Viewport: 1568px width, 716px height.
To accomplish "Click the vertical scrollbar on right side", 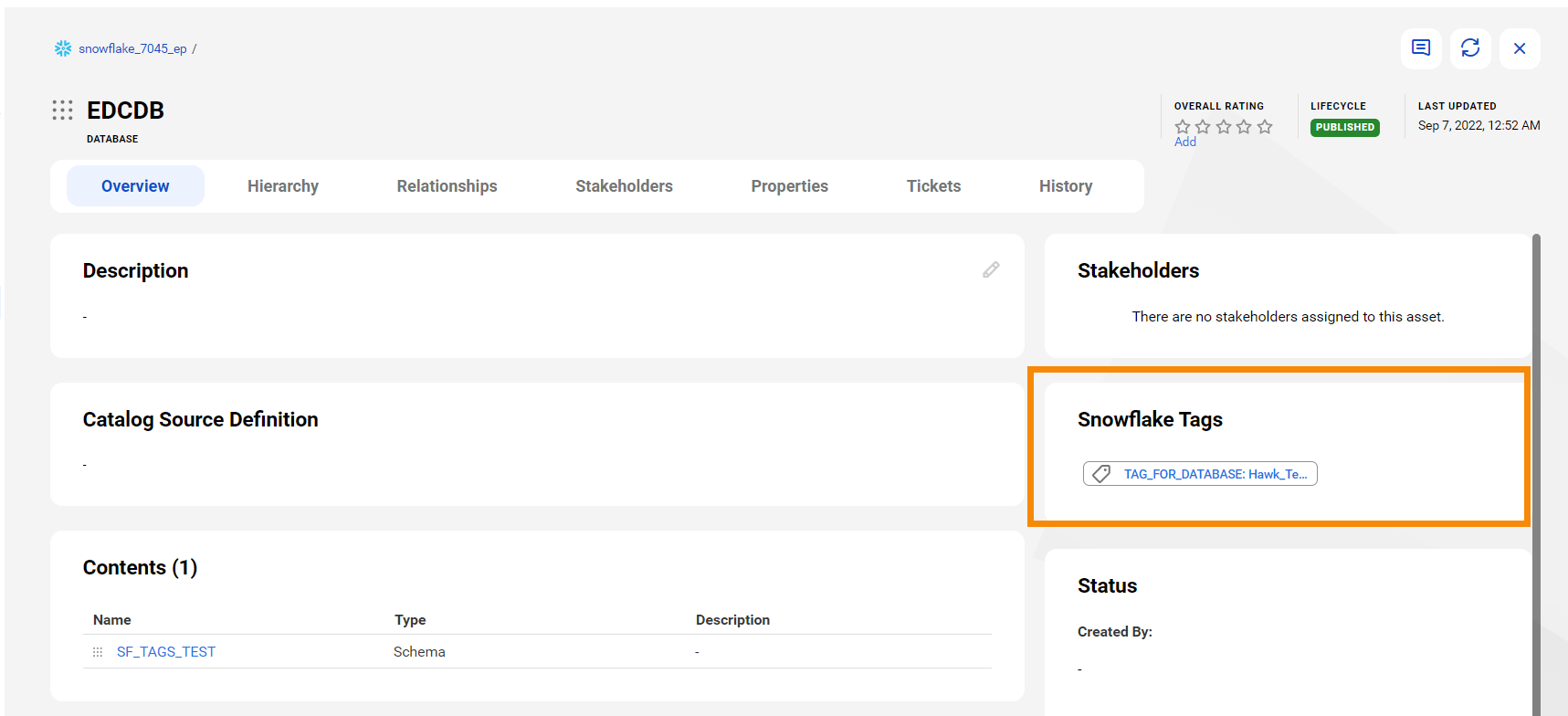I will pyautogui.click(x=1536, y=457).
